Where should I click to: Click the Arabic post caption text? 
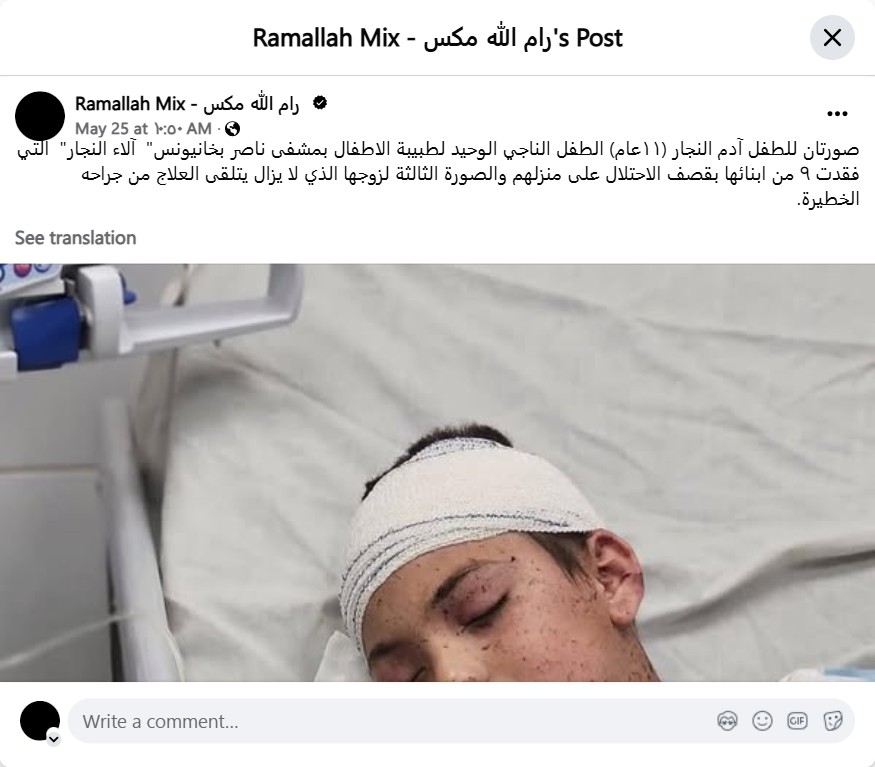438,174
